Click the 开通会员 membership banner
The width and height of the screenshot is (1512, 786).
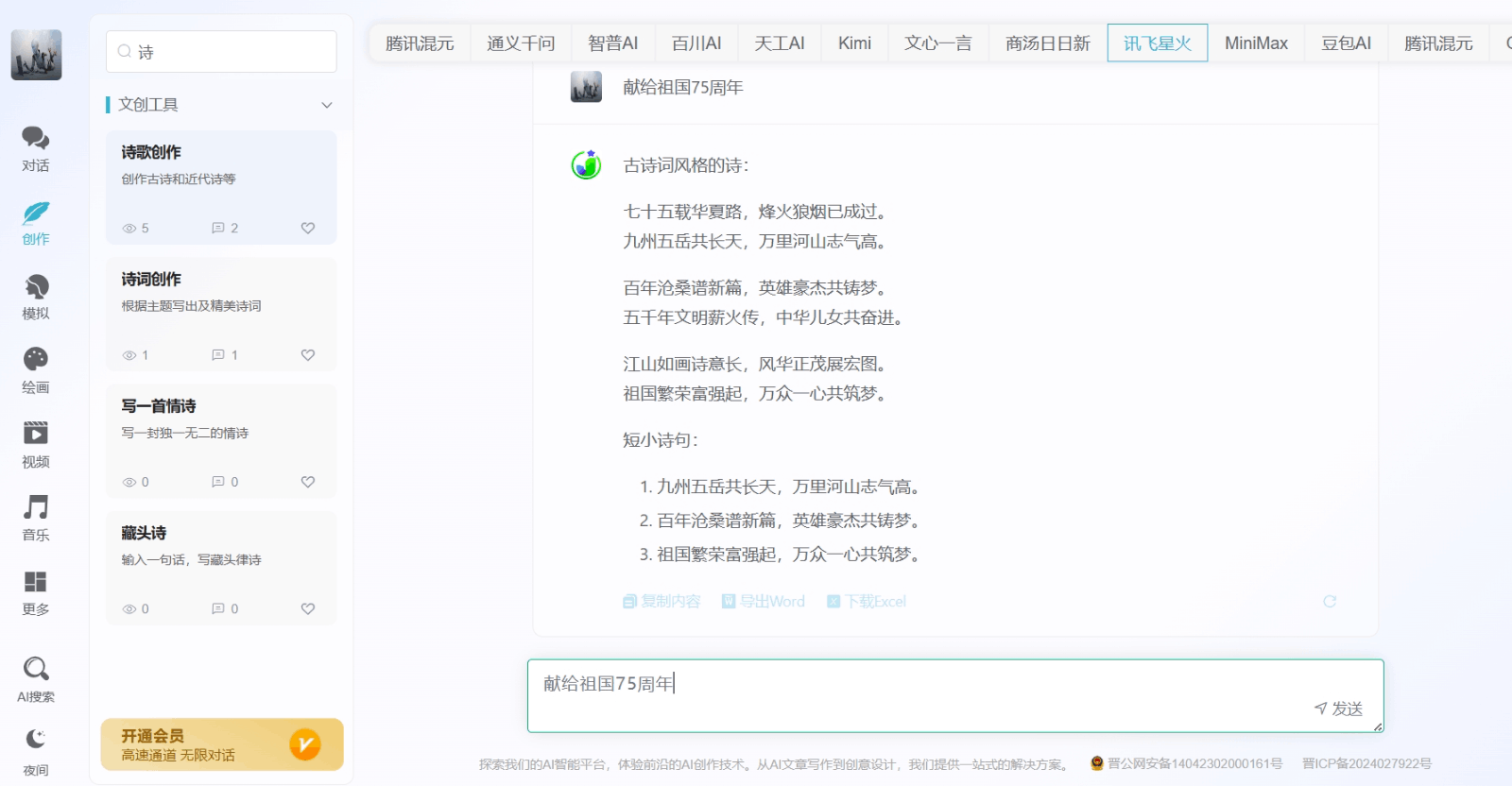tap(222, 744)
